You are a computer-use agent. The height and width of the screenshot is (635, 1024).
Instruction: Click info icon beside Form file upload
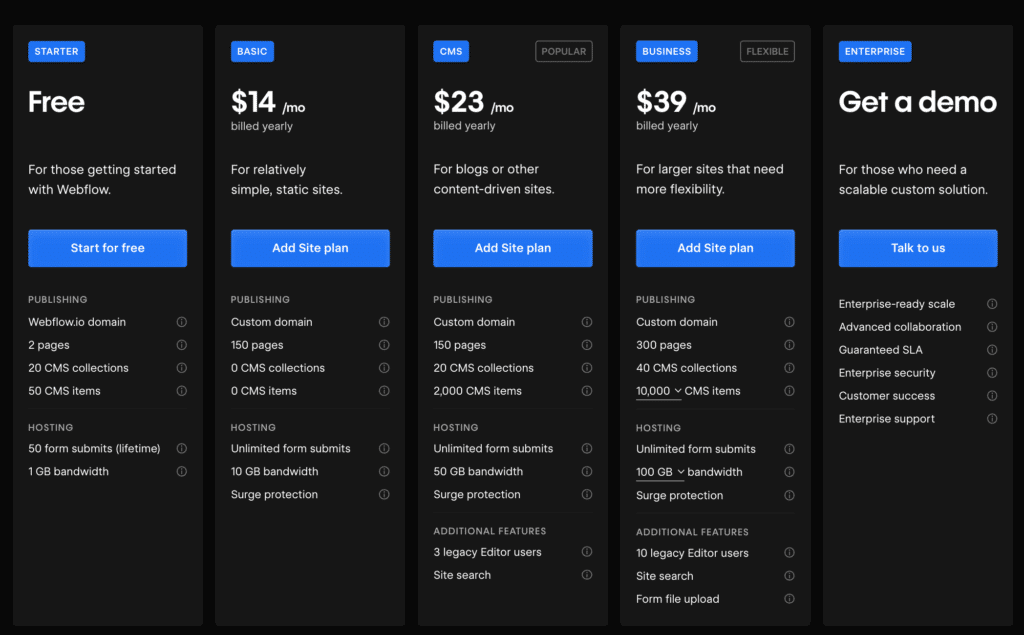[x=790, y=598]
